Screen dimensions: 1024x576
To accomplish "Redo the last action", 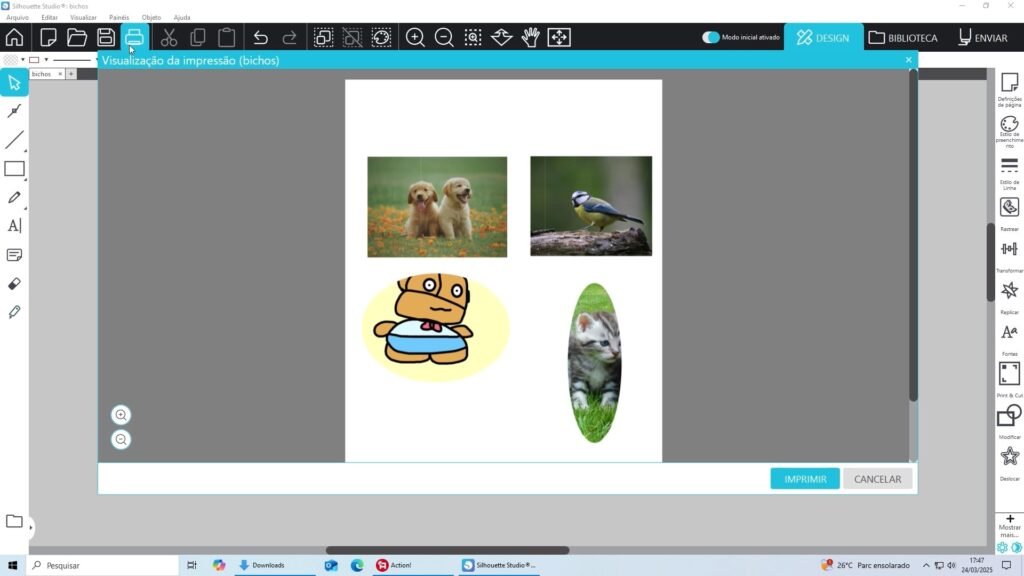I will (289, 37).
